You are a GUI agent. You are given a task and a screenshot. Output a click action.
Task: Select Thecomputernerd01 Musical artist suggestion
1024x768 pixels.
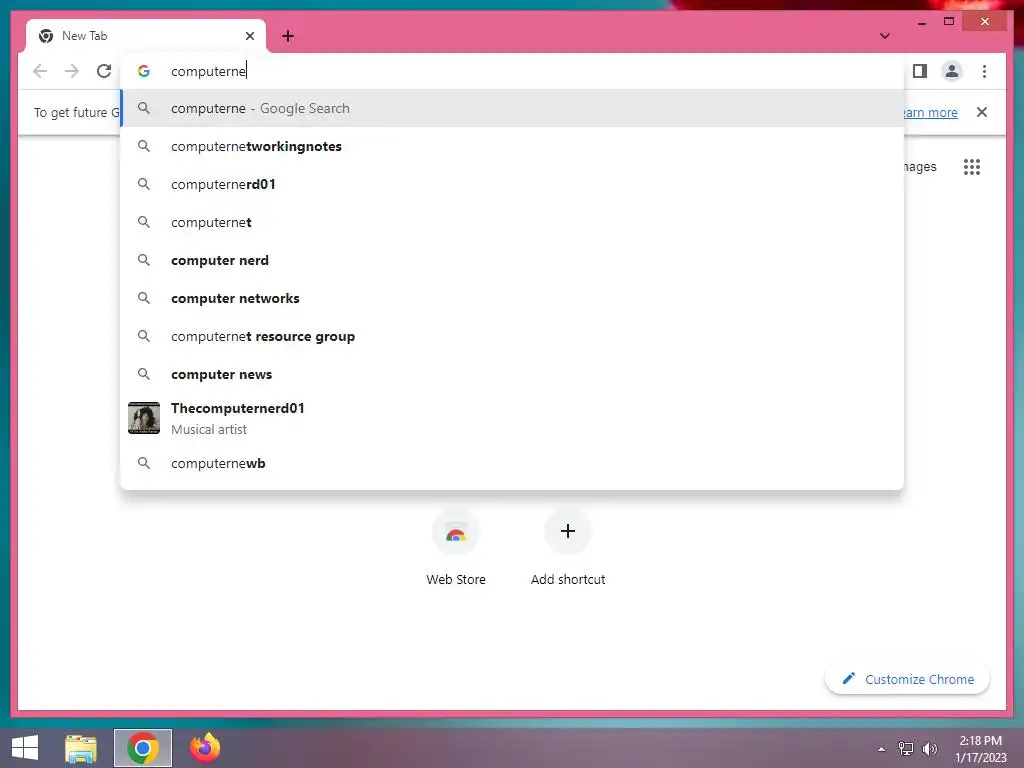[x=512, y=418]
